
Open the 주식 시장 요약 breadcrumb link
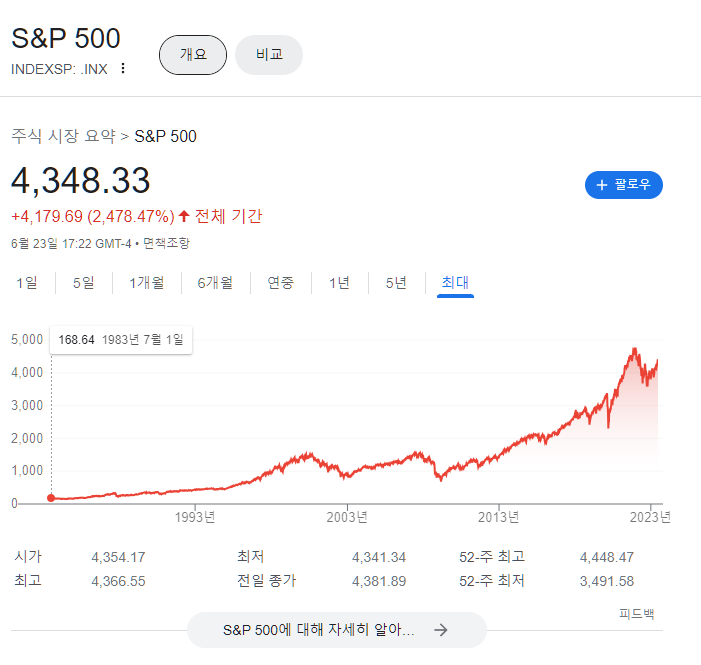[63, 136]
